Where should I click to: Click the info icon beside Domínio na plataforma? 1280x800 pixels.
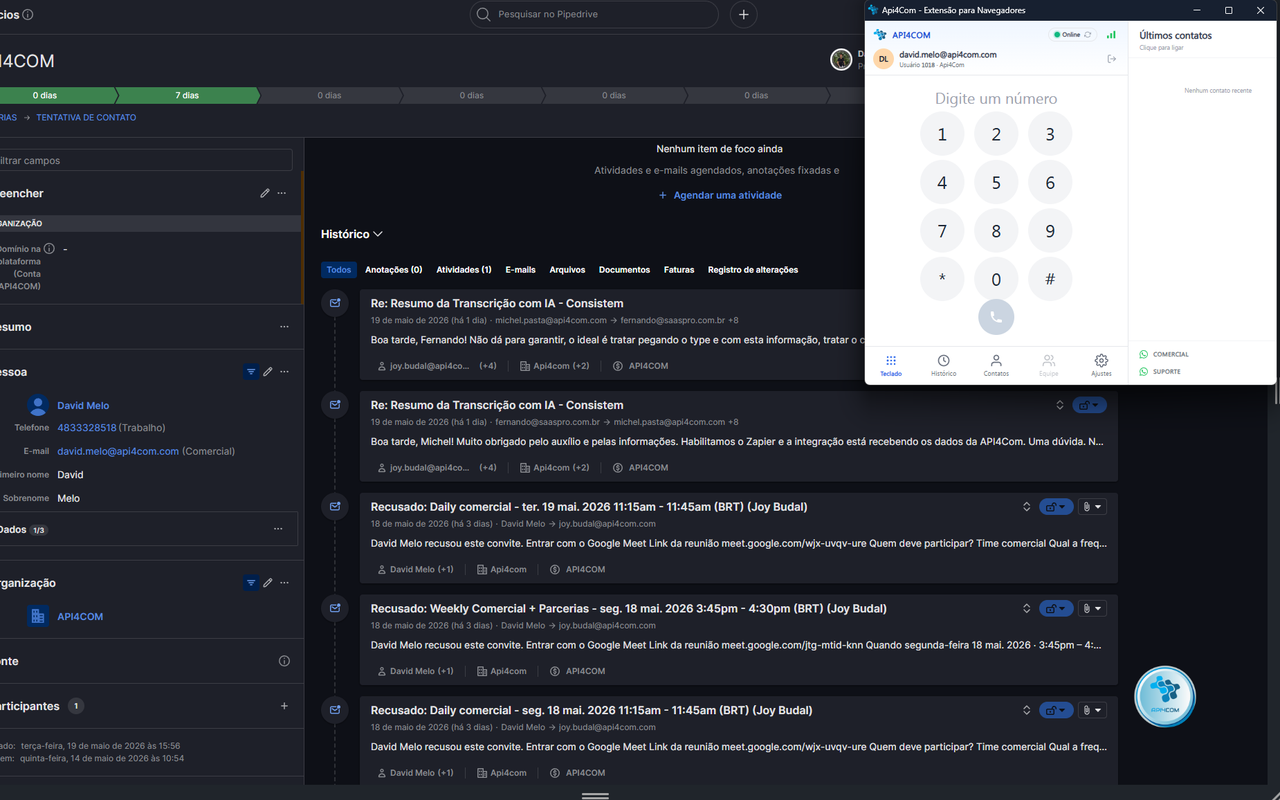click(49, 248)
